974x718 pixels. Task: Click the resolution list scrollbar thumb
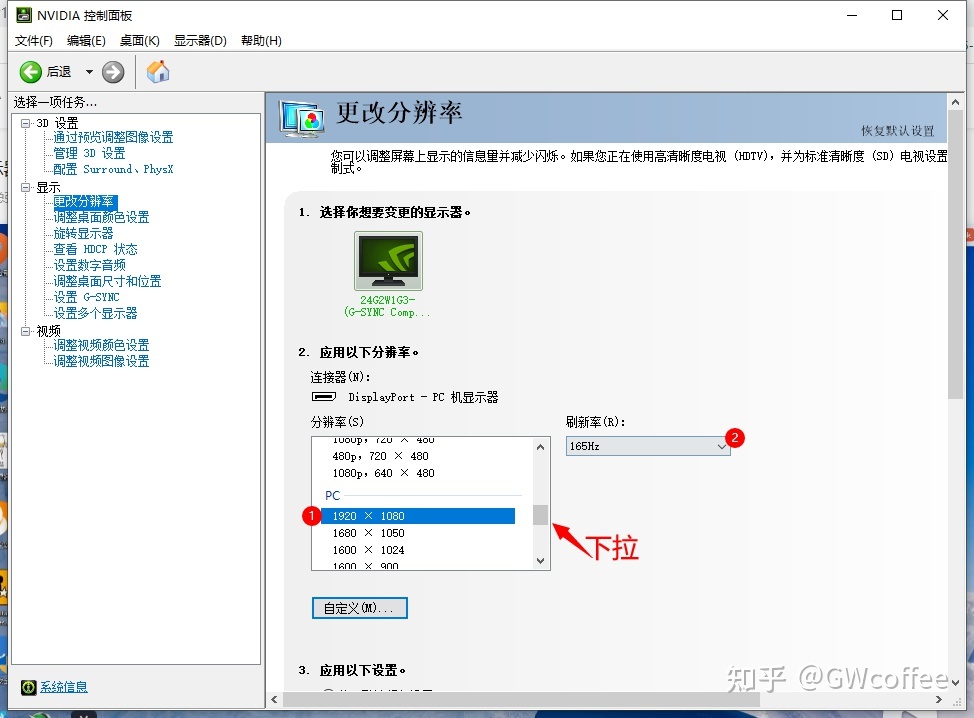(x=540, y=515)
